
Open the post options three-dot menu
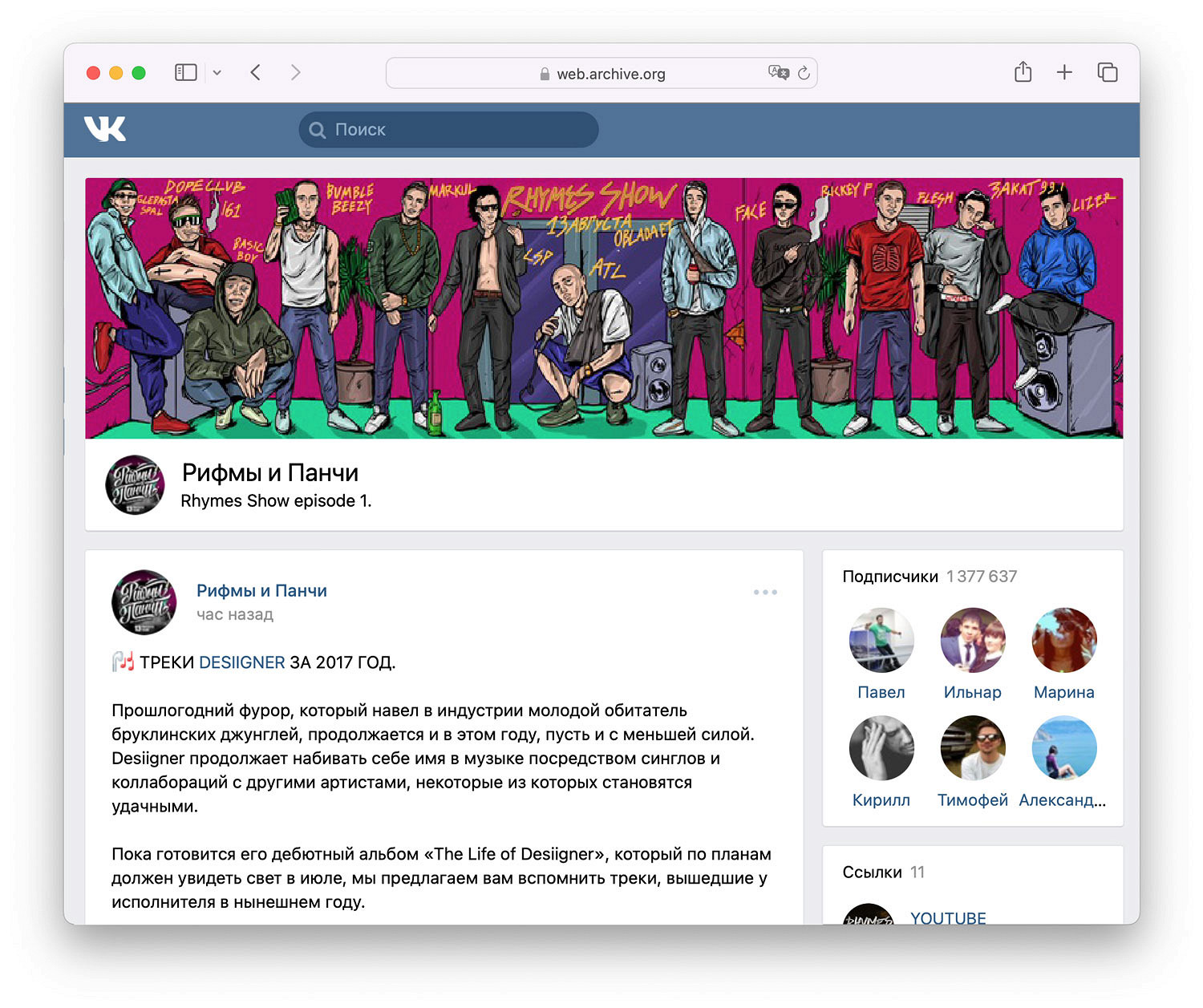tap(765, 593)
